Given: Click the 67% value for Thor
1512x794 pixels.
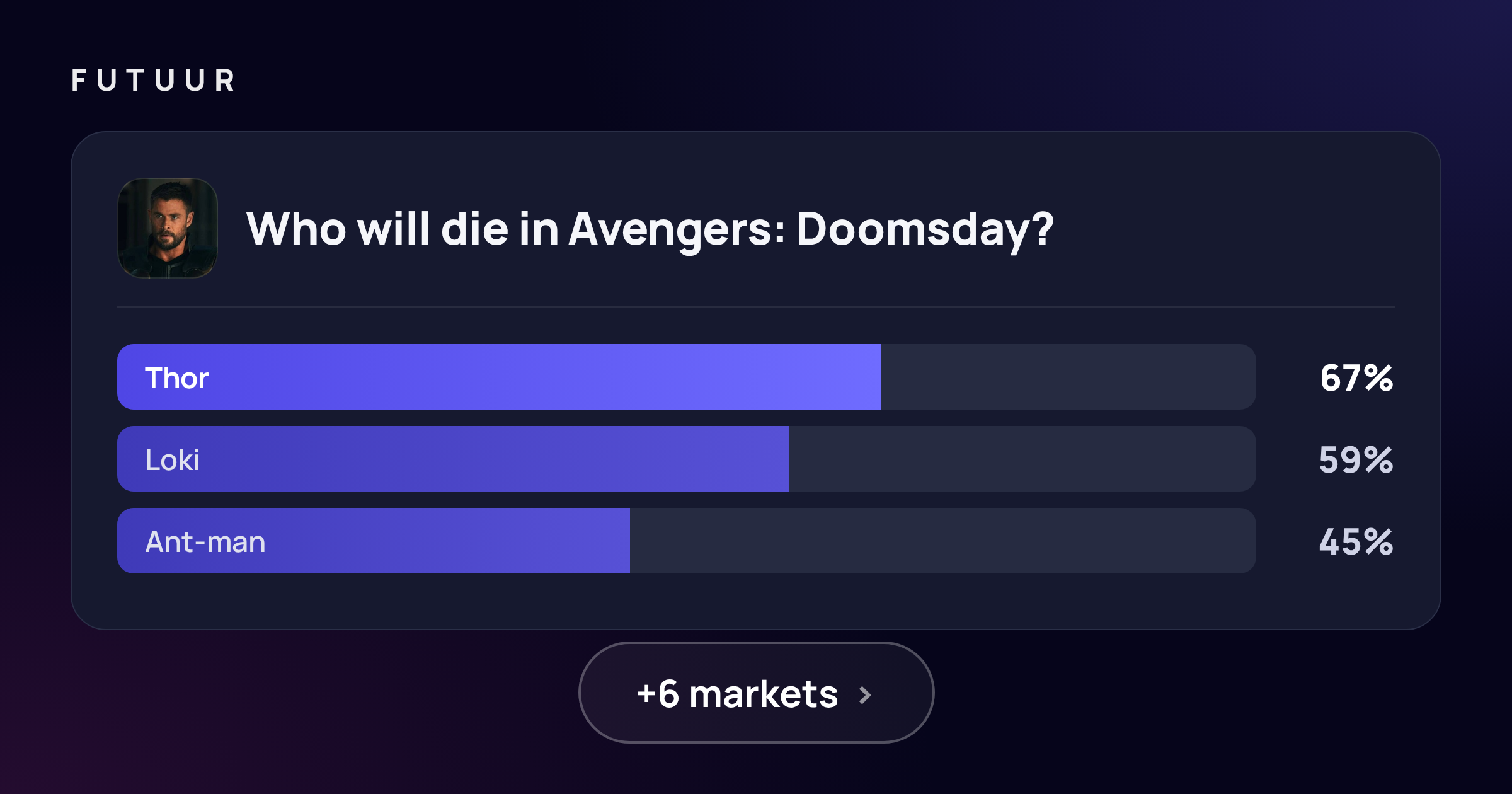Looking at the screenshot, I should coord(1356,378).
